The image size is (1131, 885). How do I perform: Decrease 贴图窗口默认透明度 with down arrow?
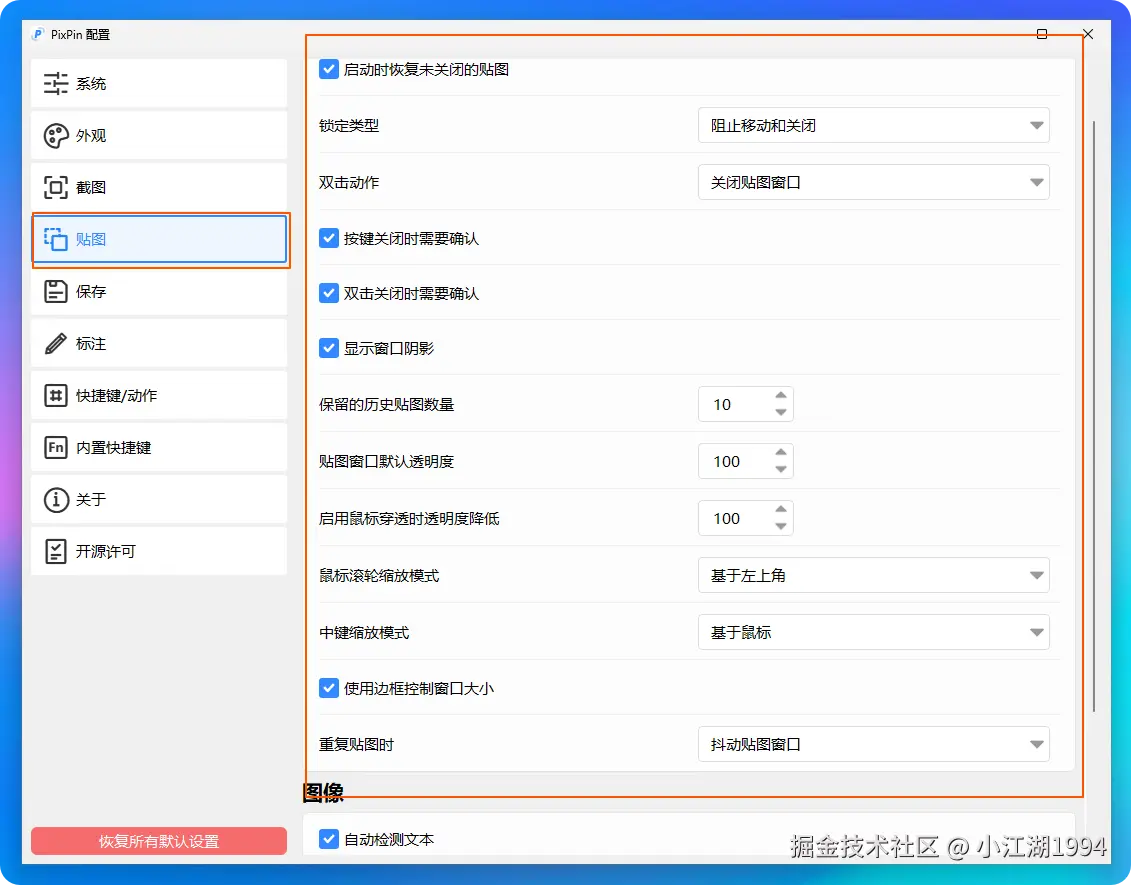tap(781, 470)
